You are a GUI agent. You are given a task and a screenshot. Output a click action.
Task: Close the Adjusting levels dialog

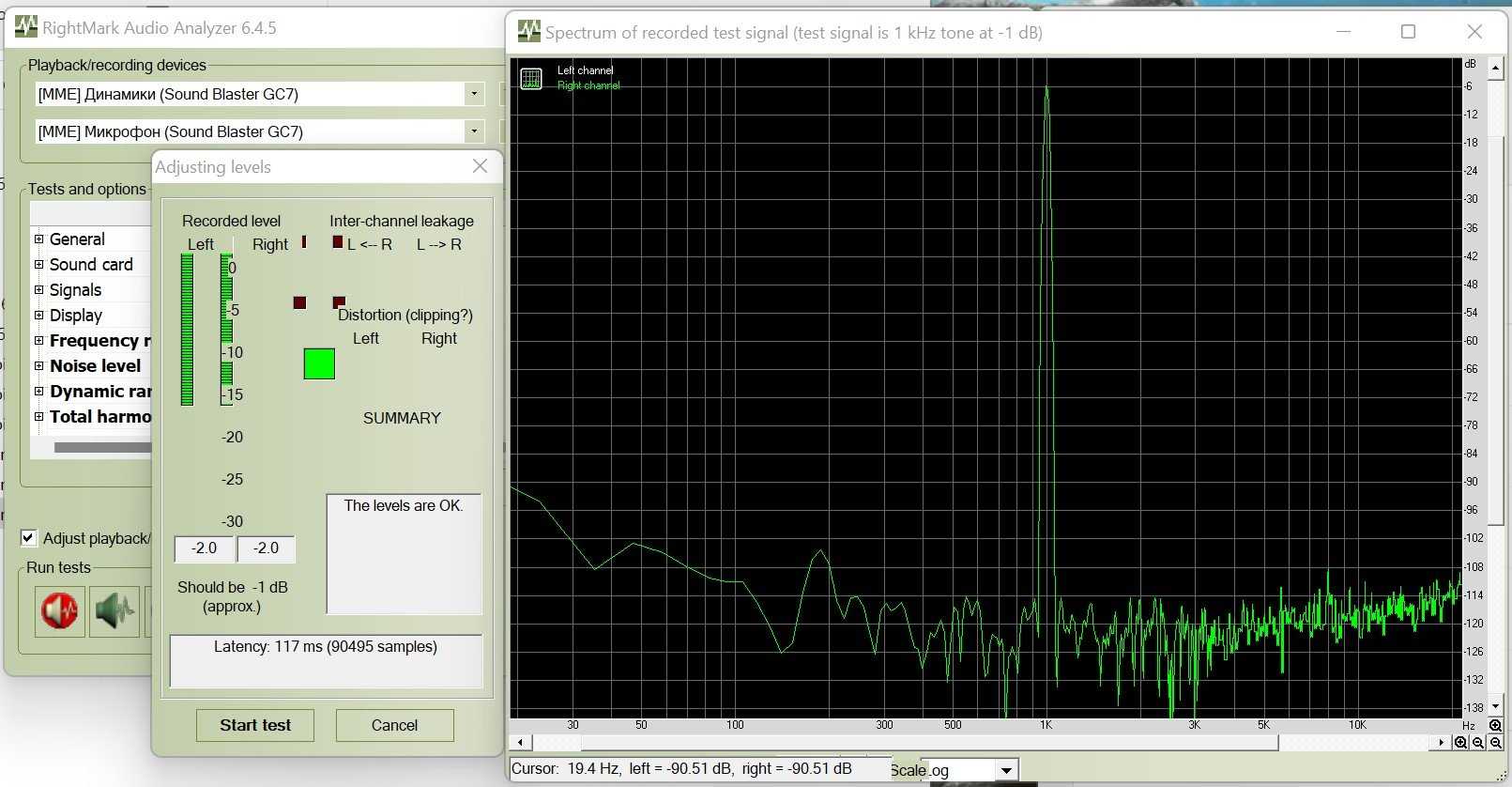(x=480, y=166)
